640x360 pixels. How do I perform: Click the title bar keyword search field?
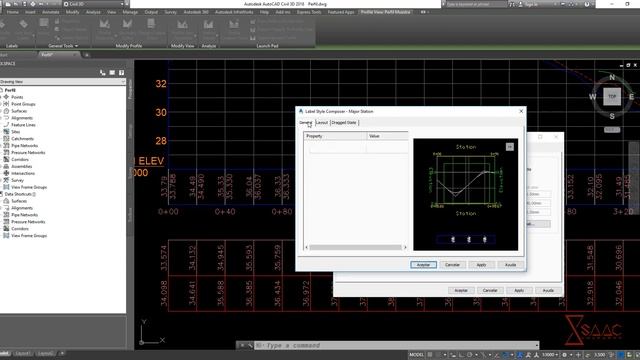click(476, 4)
